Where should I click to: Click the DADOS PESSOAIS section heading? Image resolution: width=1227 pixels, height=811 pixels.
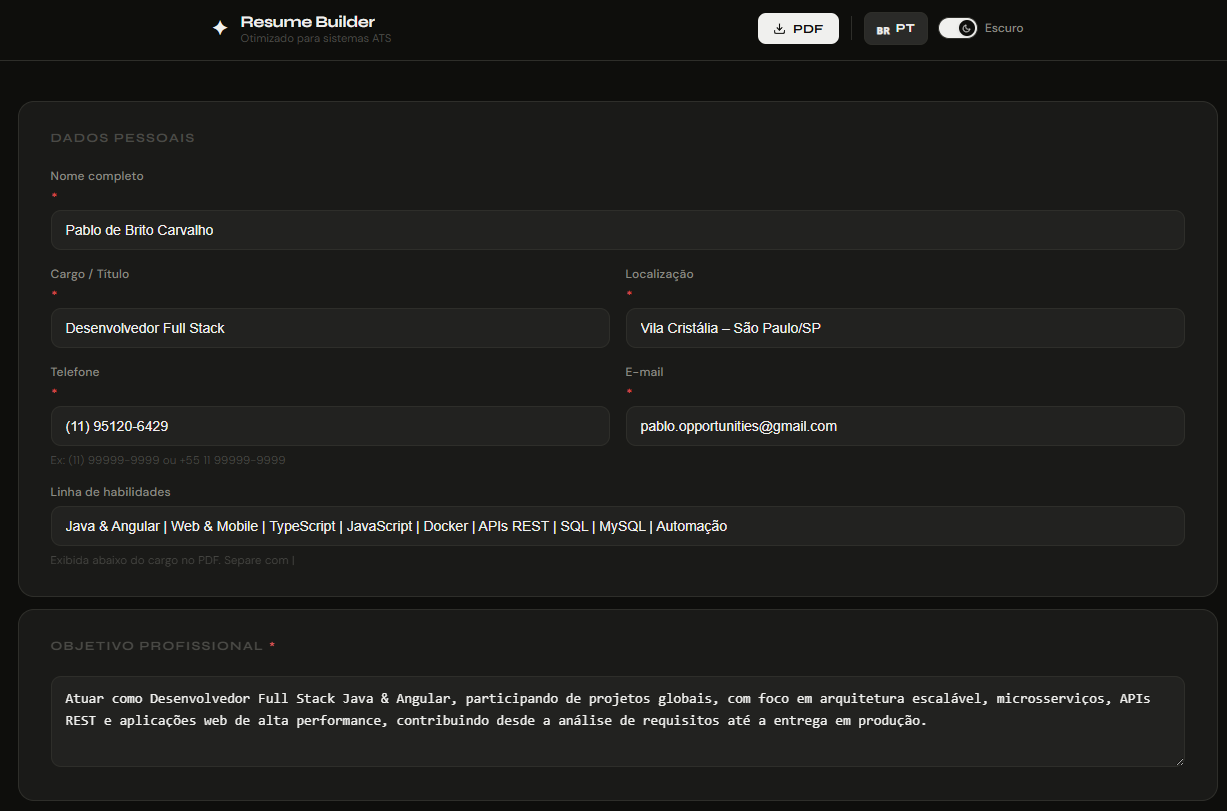click(x=122, y=138)
